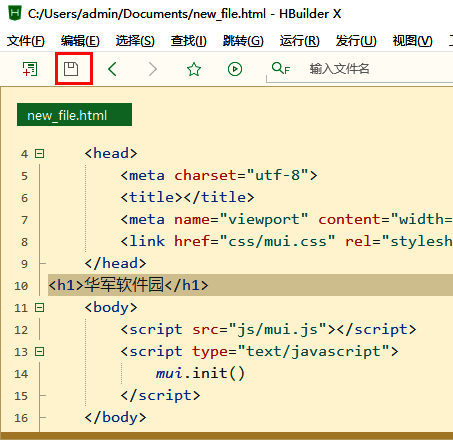Open the 选择(S) menu

coord(135,41)
